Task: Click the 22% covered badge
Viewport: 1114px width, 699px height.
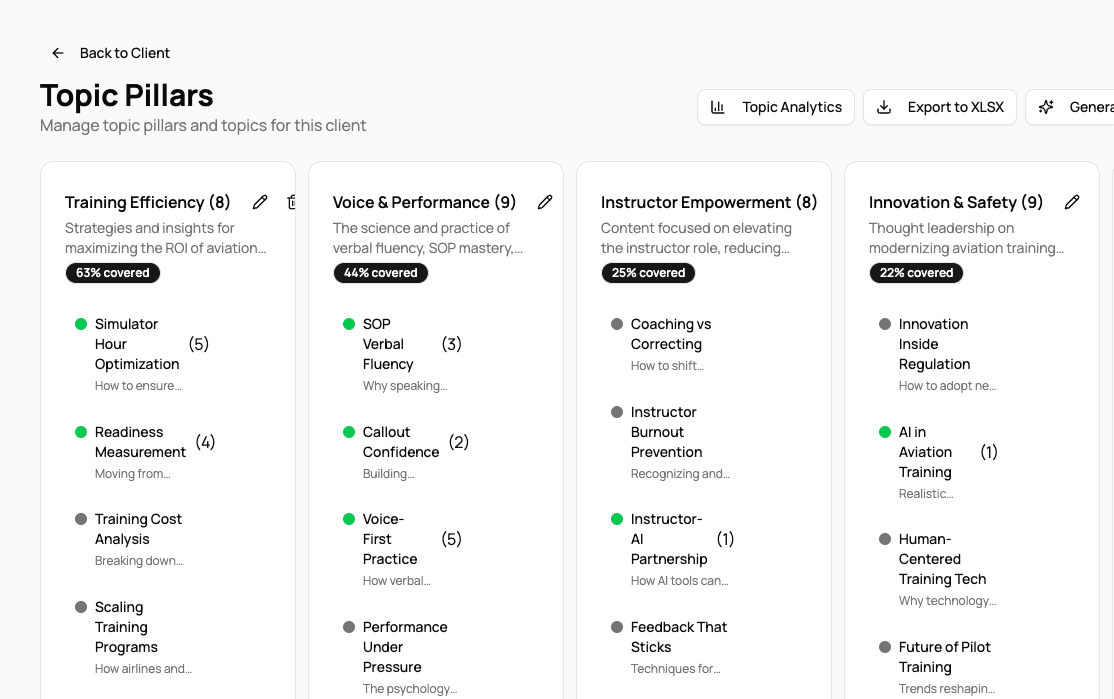Action: pyautogui.click(x=916, y=273)
